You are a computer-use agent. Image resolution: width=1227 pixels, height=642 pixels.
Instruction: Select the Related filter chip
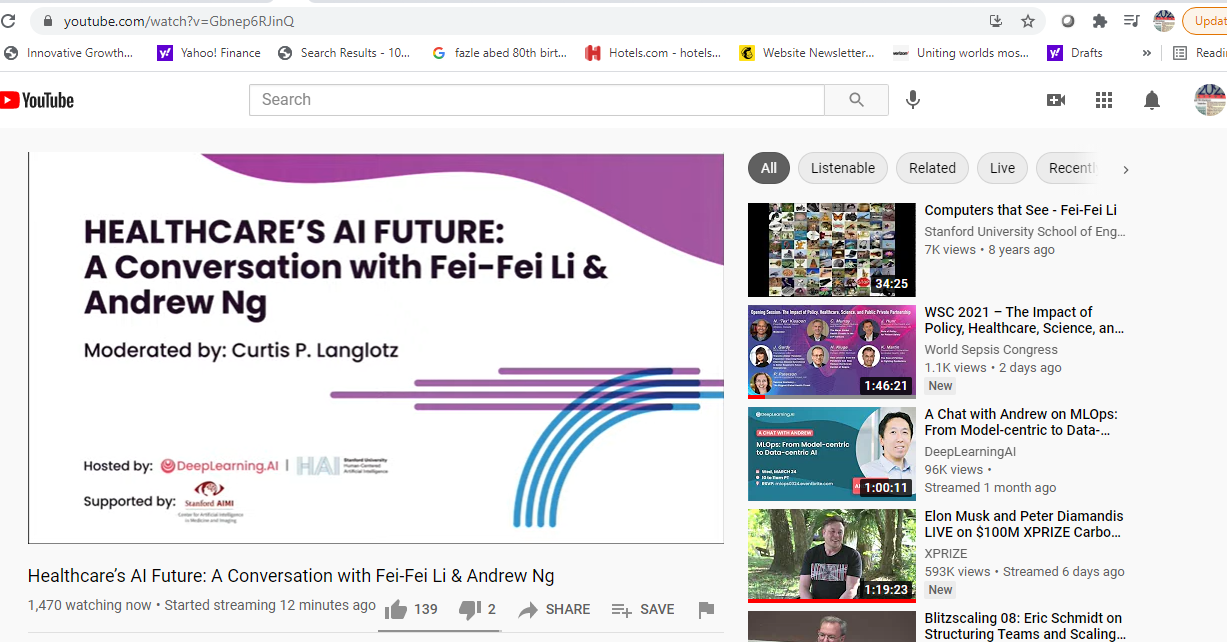[933, 168]
